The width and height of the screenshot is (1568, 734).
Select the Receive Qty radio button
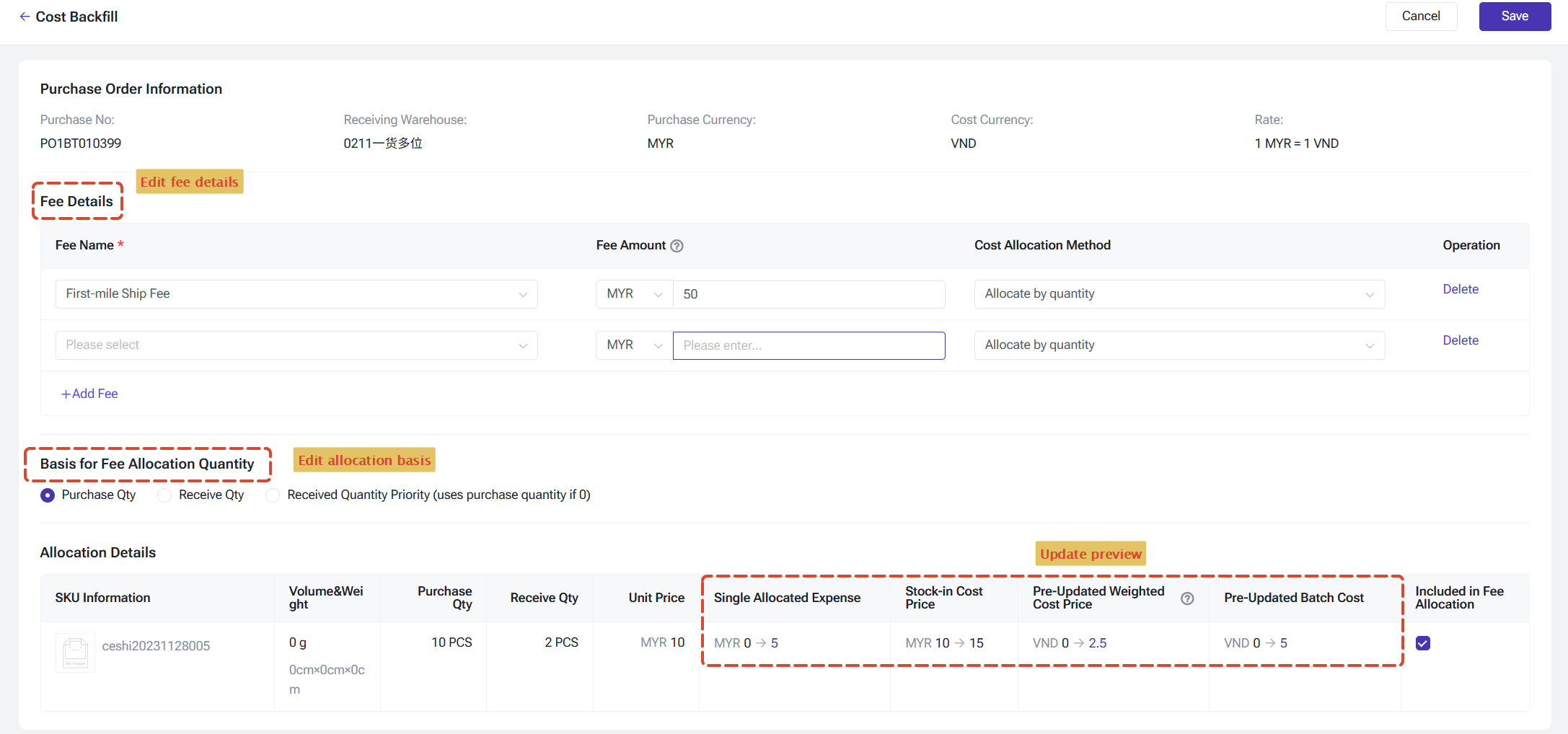point(164,495)
